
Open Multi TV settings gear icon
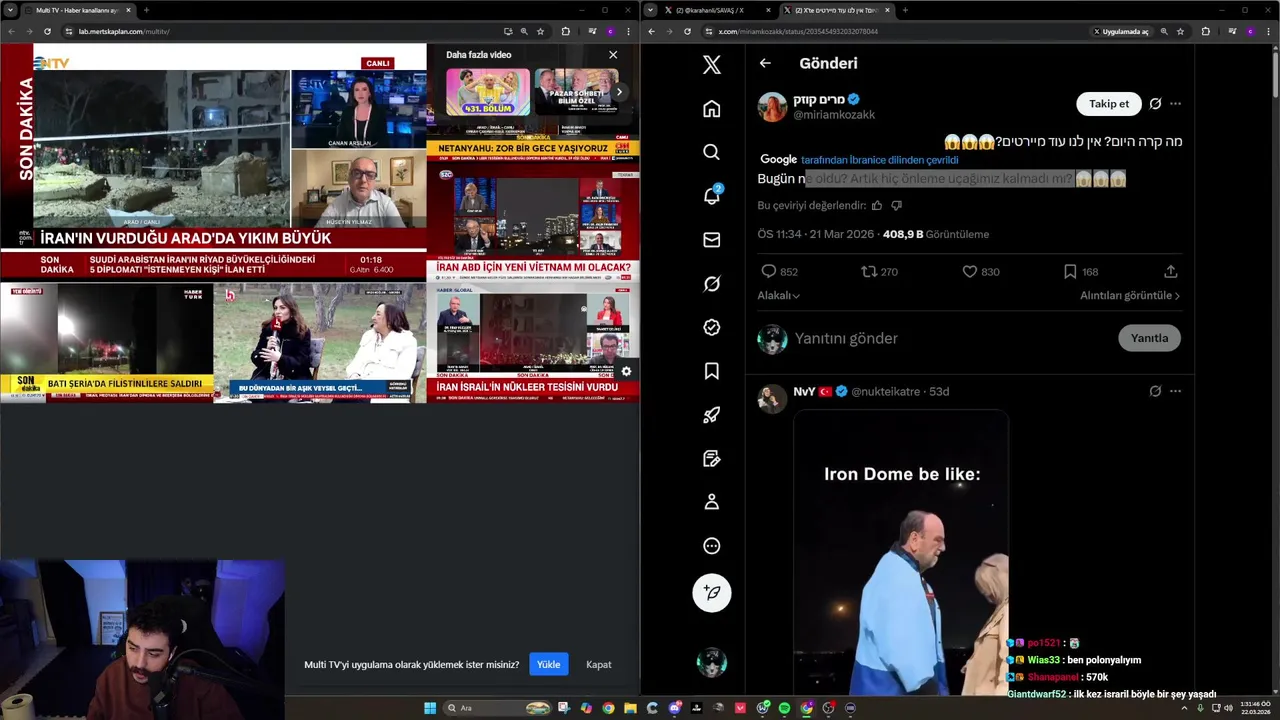tap(626, 371)
